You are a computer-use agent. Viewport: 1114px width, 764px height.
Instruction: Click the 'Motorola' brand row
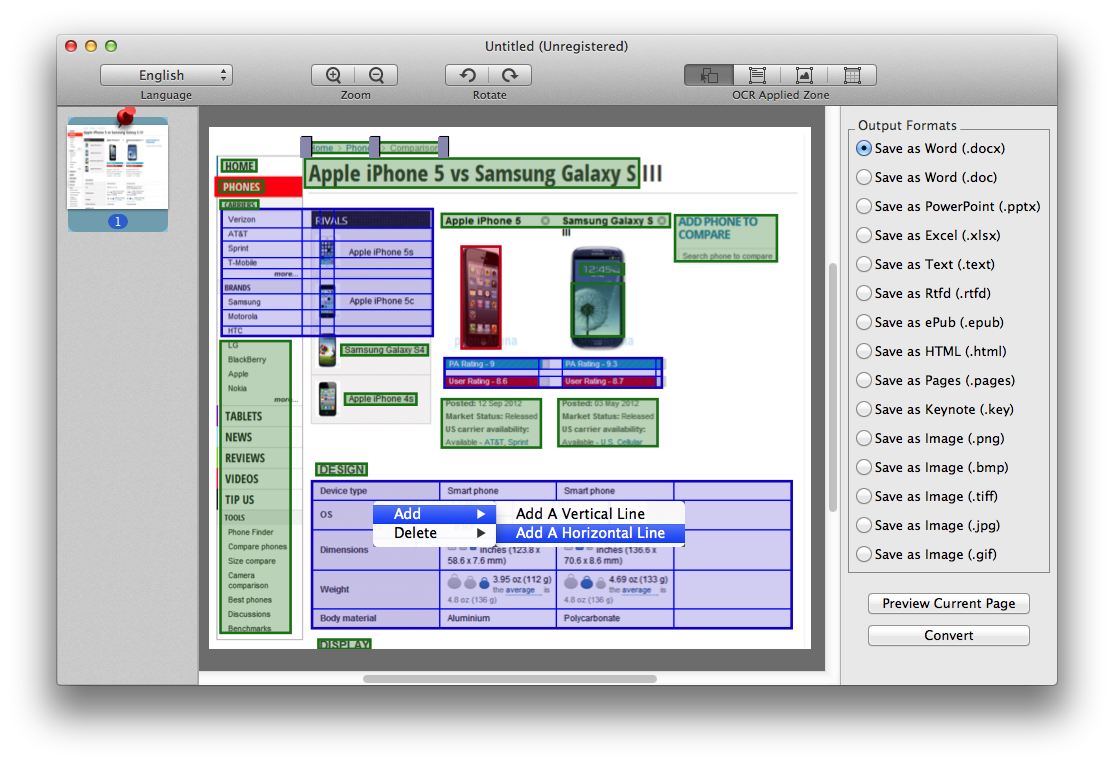tap(261, 316)
